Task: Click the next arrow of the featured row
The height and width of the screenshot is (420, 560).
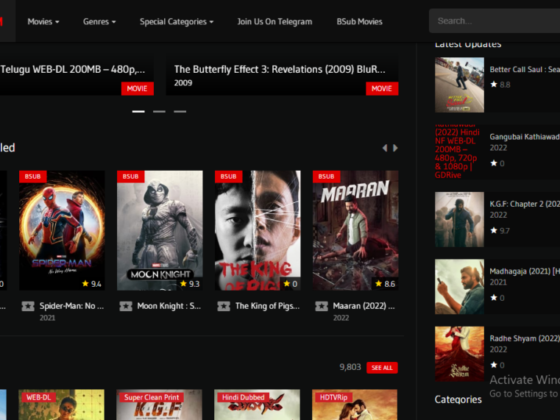Action: (395, 148)
